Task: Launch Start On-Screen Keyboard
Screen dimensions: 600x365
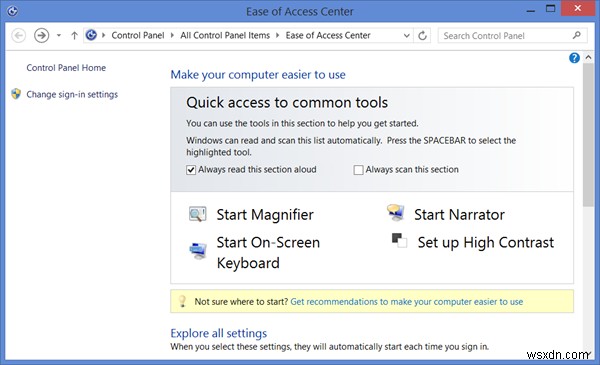Action: click(x=268, y=253)
